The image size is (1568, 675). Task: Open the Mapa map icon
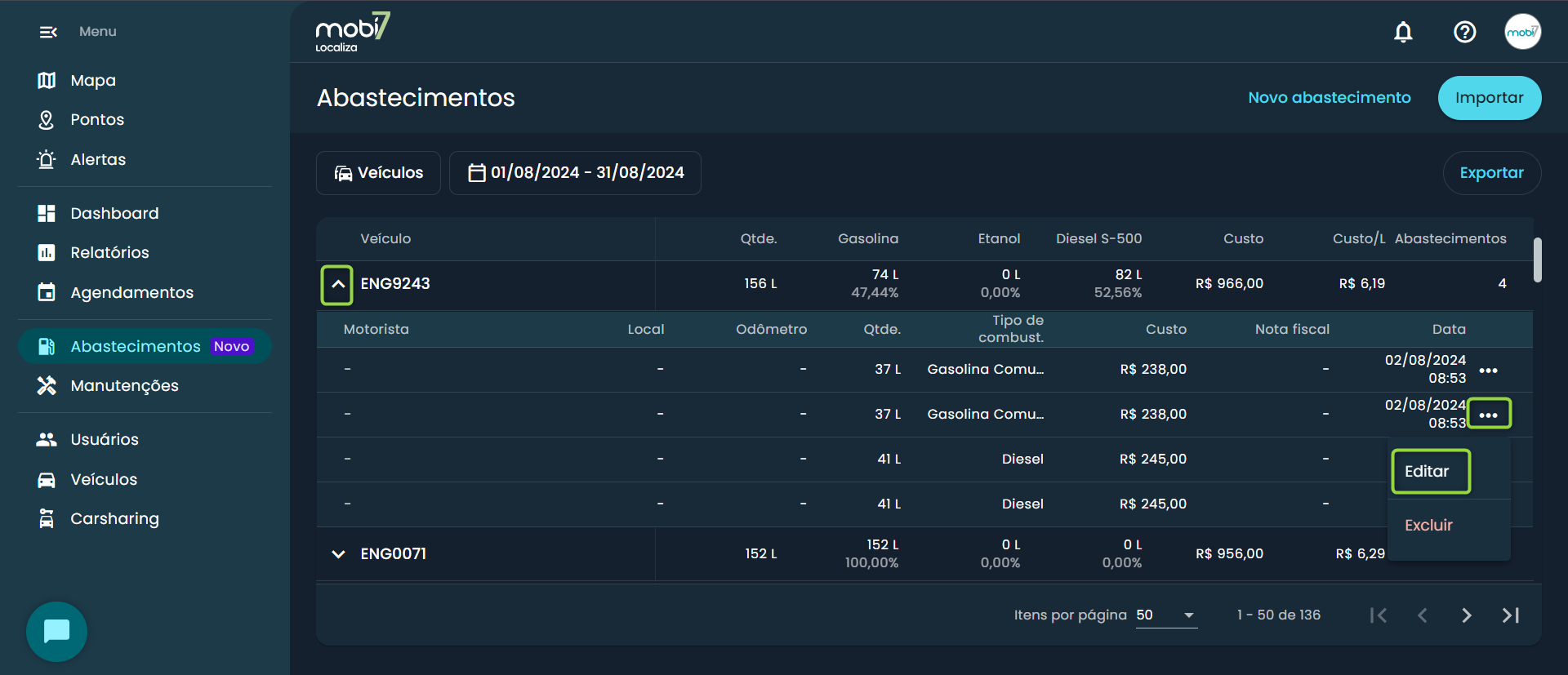point(47,80)
